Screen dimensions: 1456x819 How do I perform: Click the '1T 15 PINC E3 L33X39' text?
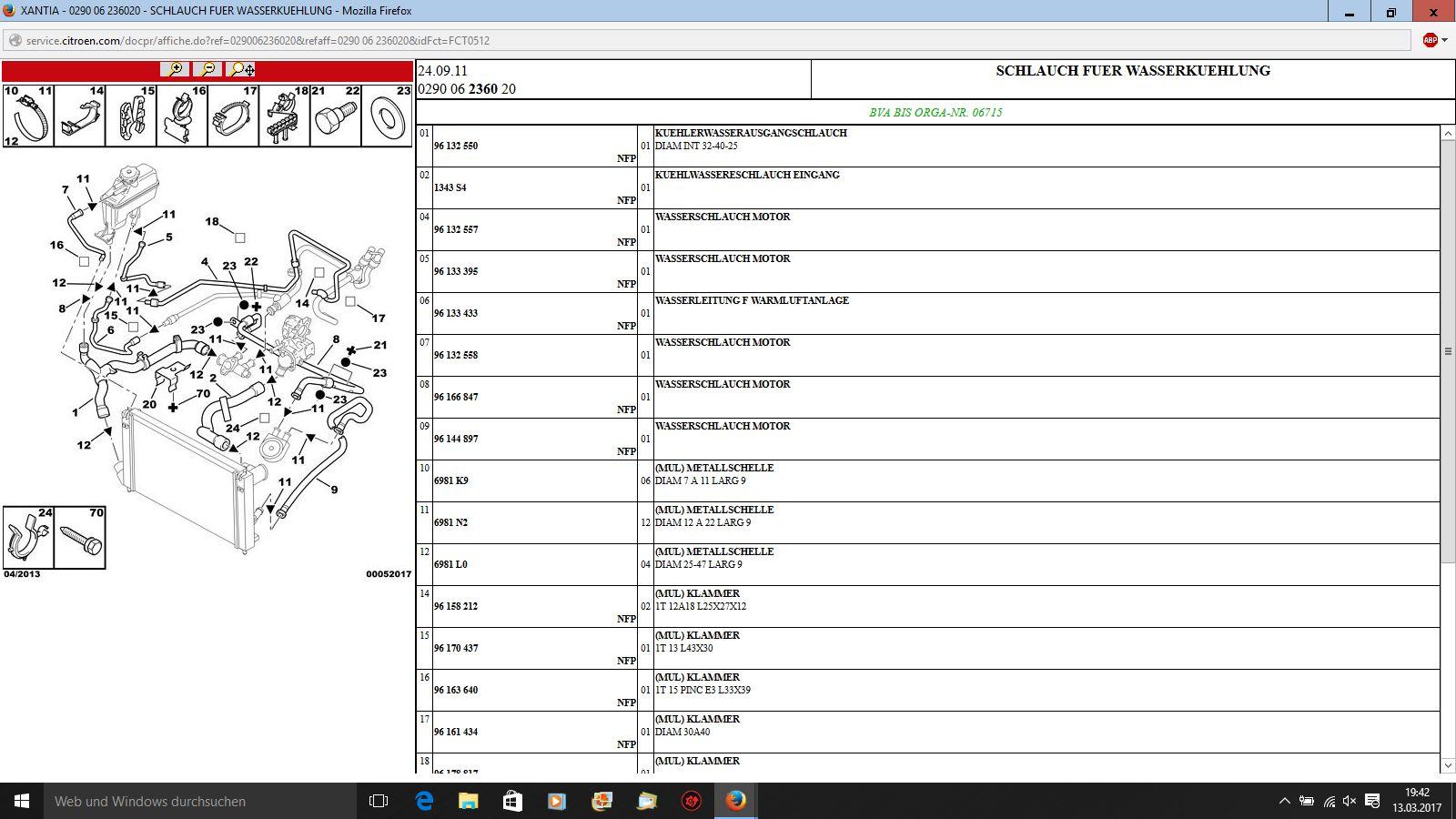tap(703, 690)
